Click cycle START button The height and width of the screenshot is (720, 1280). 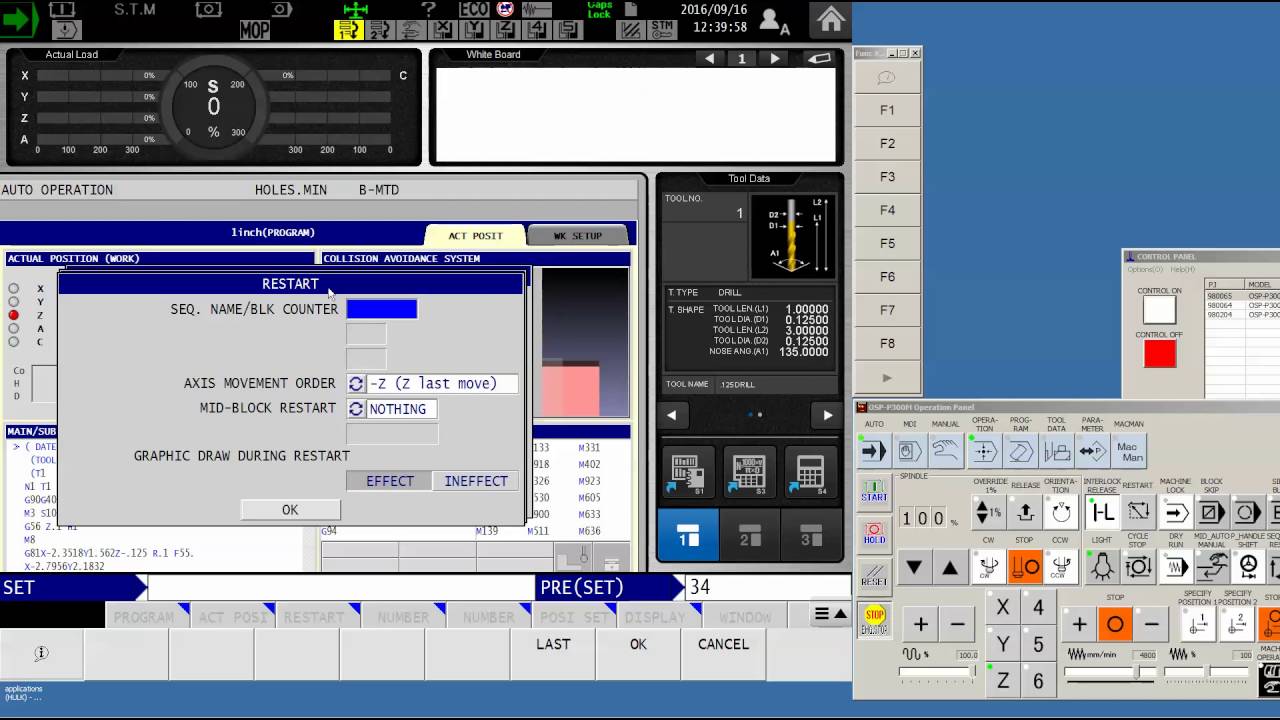[874, 491]
